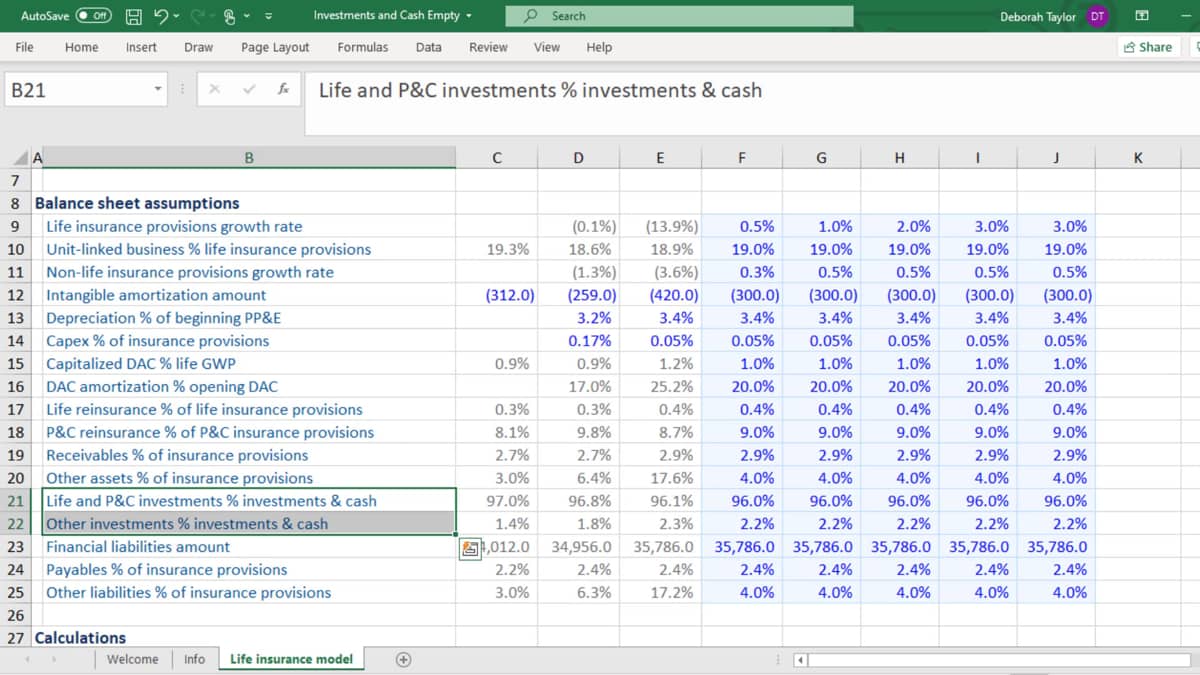
Task: Open Customize Quick Access Toolbar dropdown
Action: click(x=269, y=16)
